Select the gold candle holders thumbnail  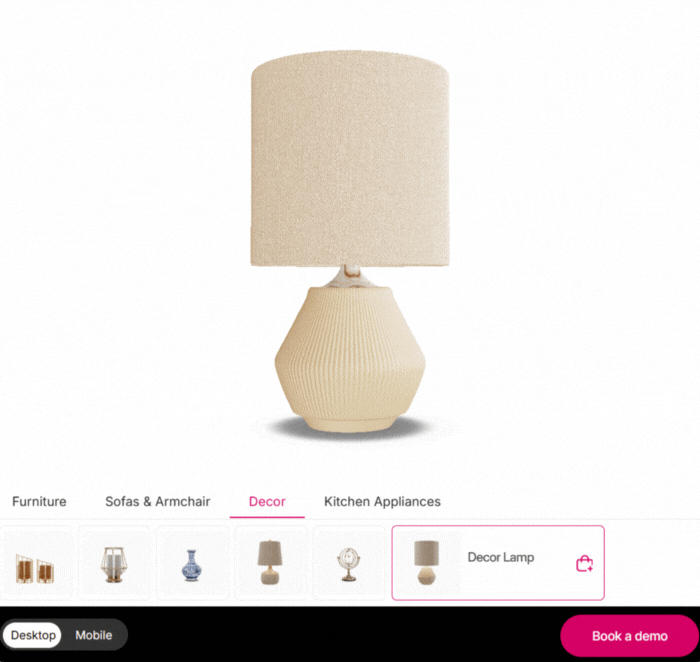click(35, 563)
